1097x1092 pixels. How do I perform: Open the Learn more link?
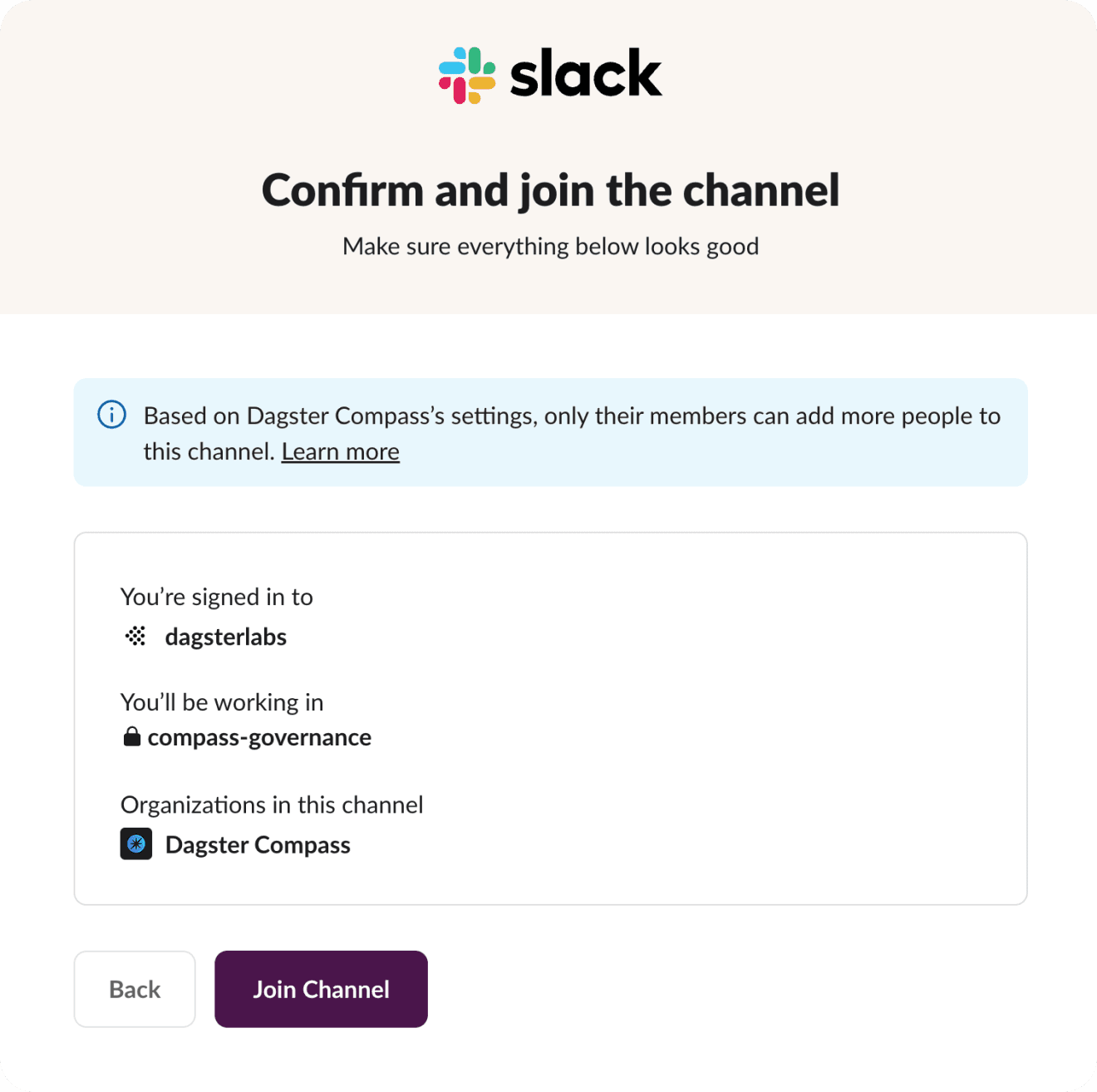click(340, 451)
